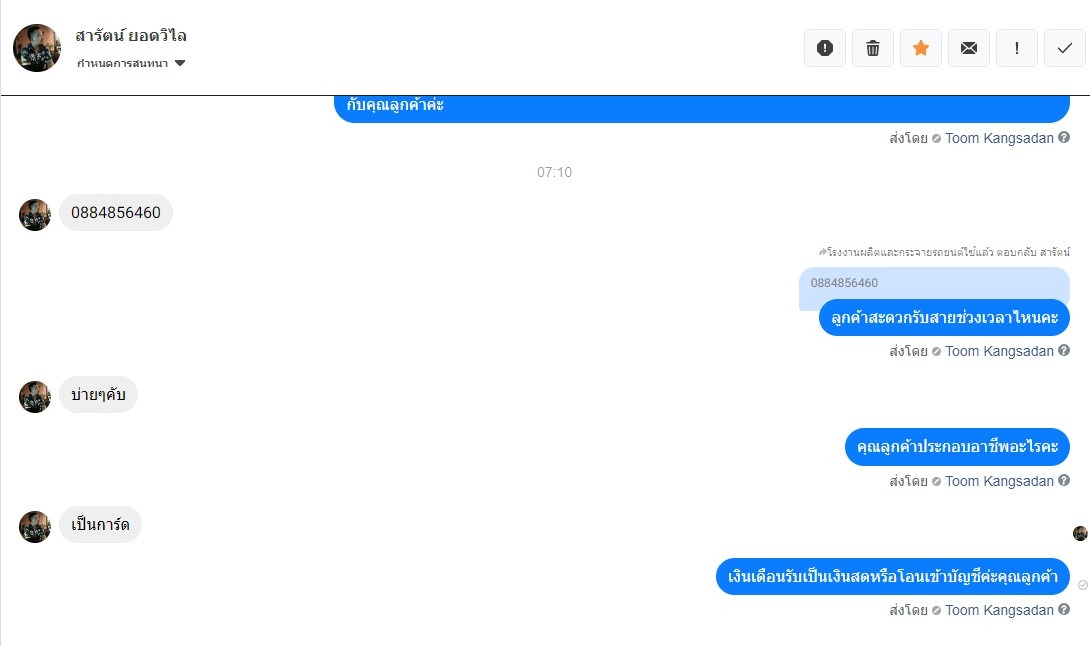
Task: Mark conversation as unread with envelope icon
Action: point(968,48)
